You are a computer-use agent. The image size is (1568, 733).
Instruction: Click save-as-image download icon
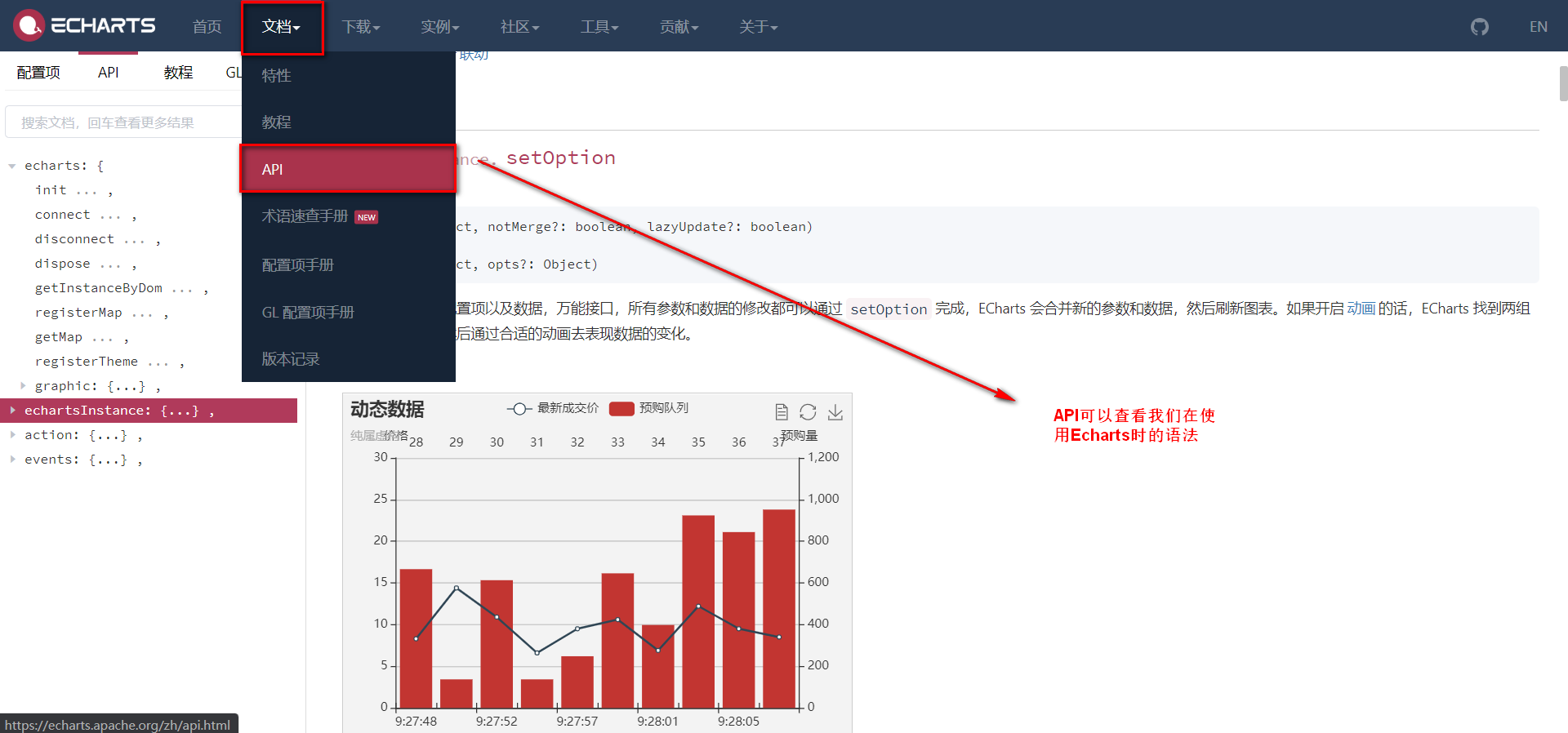tap(835, 412)
